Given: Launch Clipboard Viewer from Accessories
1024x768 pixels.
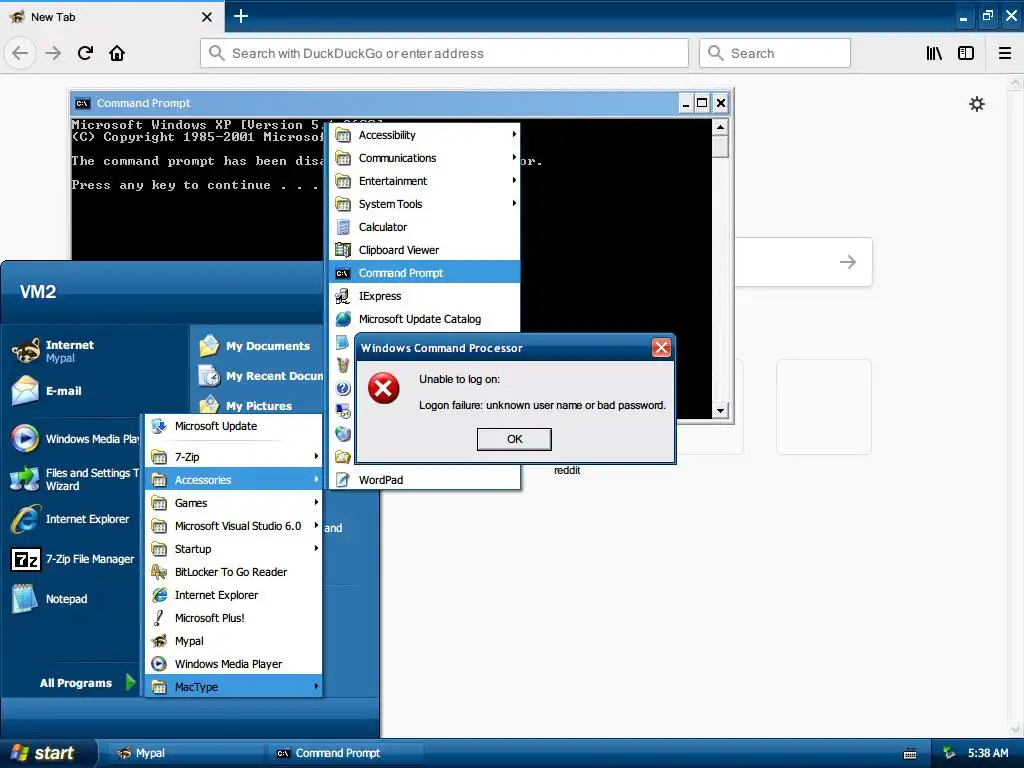Looking at the screenshot, I should (424, 250).
